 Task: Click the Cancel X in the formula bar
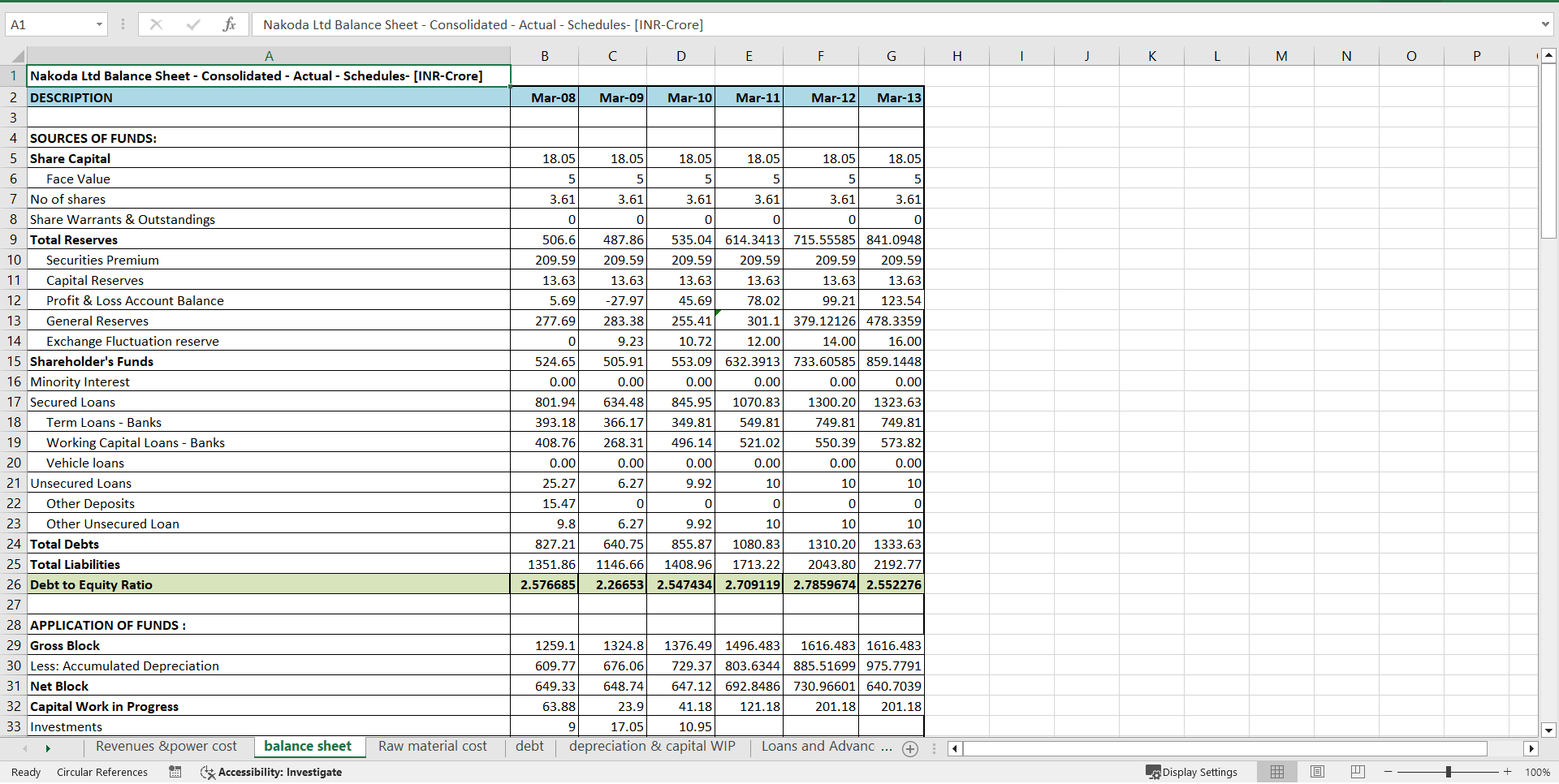pos(156,24)
